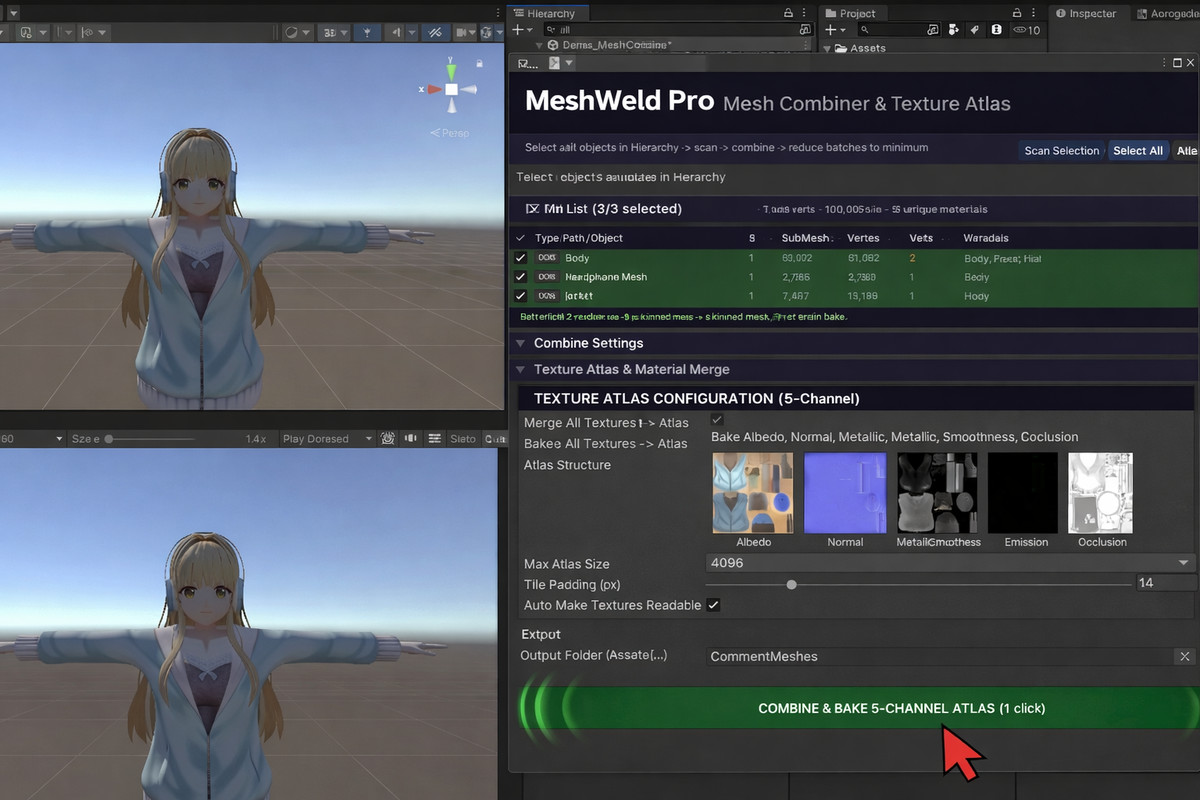Screen dimensions: 1200x800
Task: Lock the scene gizmo rotation
Action: [480, 63]
